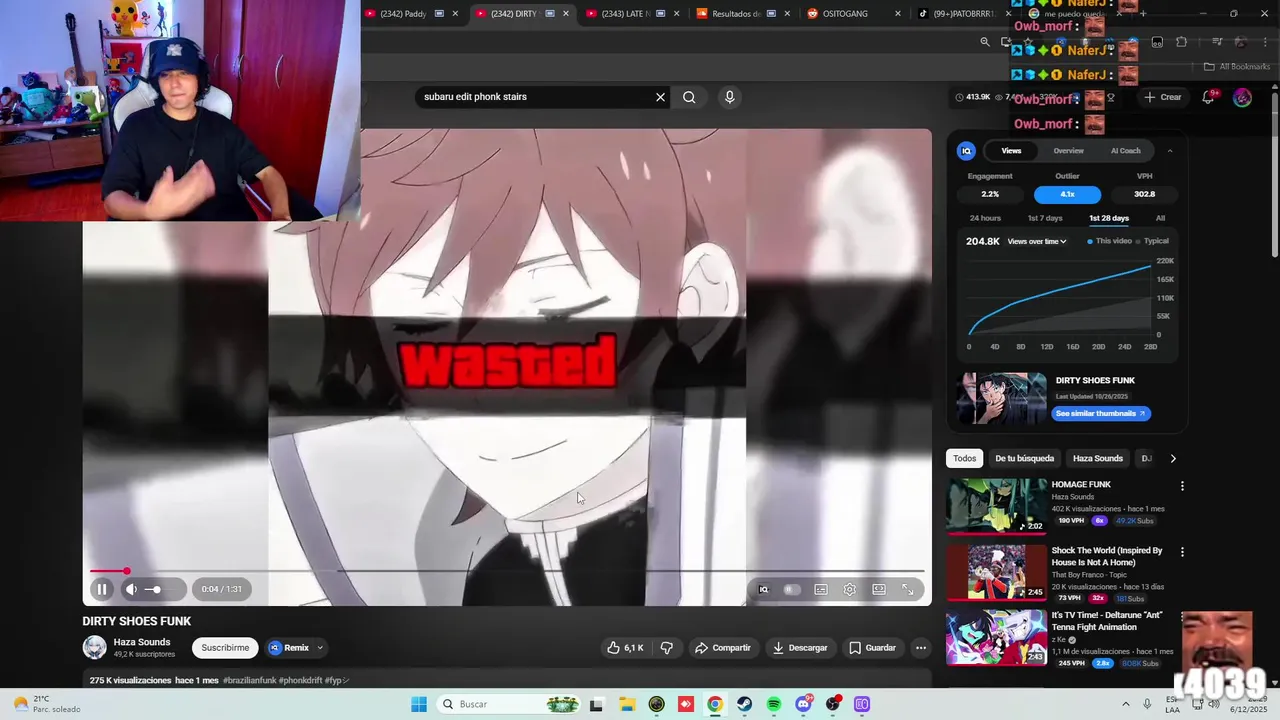Start voice search with microphone

tap(729, 97)
